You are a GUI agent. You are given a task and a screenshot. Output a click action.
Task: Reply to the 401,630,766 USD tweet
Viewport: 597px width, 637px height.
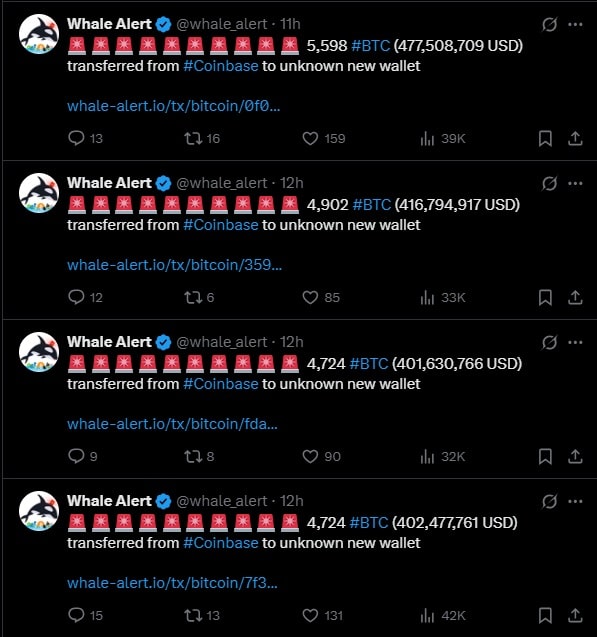76,456
